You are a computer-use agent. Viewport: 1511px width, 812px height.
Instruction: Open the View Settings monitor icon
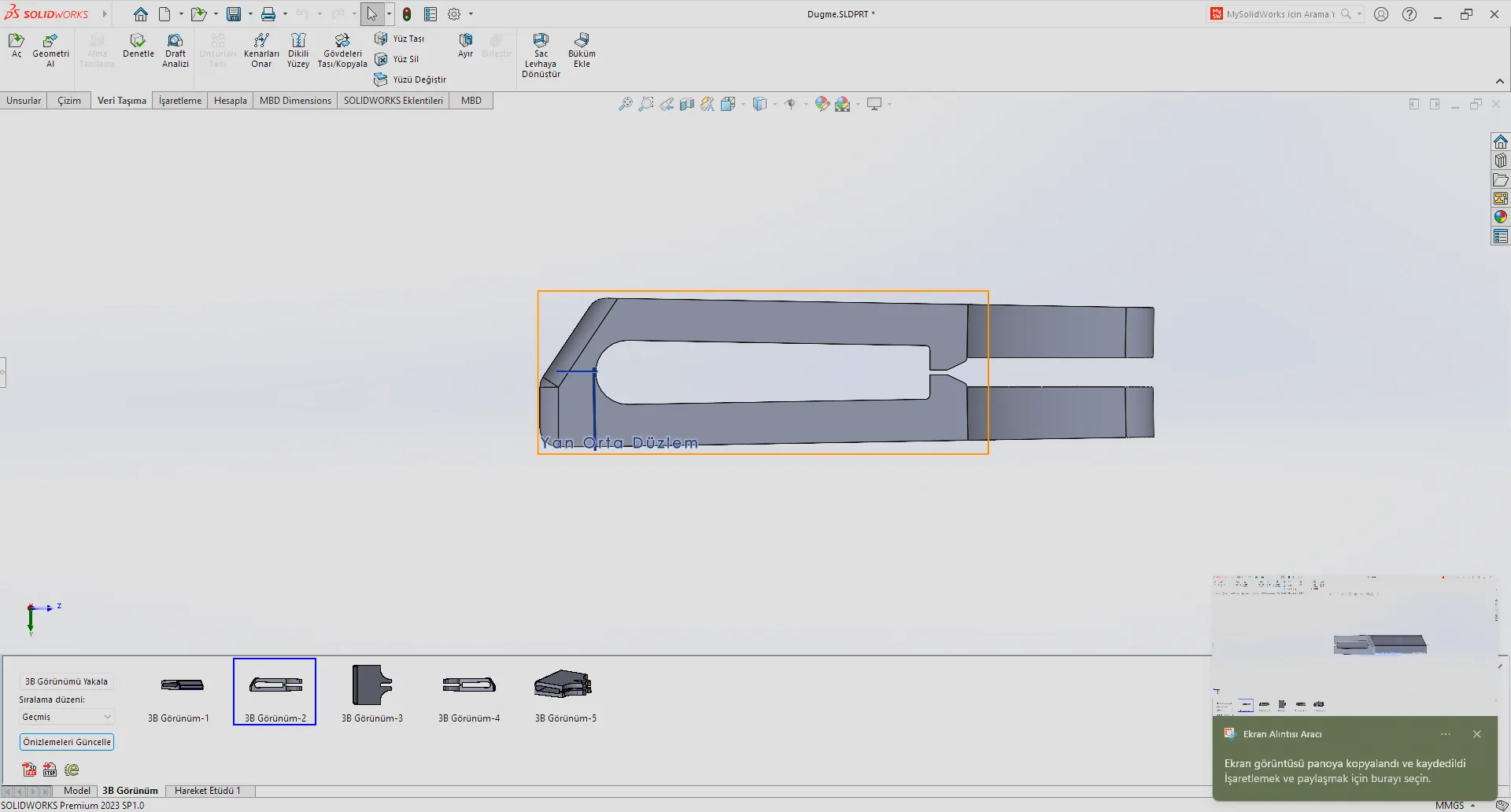(874, 104)
